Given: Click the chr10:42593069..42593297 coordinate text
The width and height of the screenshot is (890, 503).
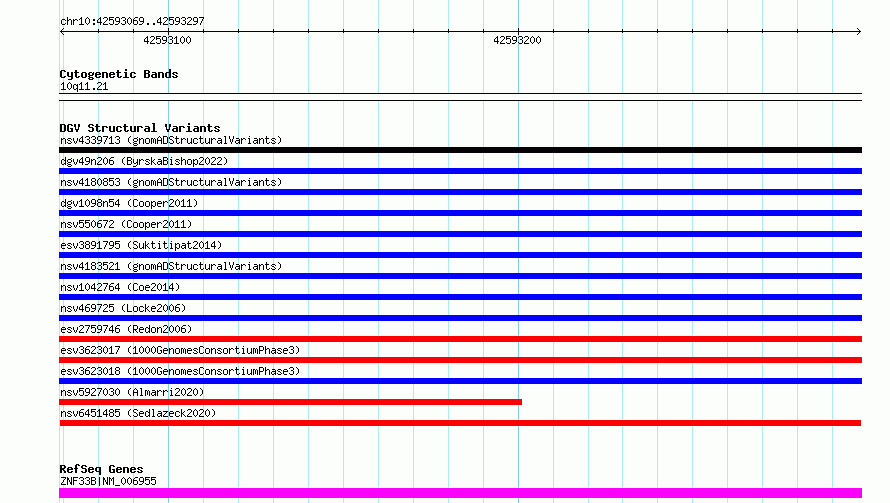Looking at the screenshot, I should (x=132, y=21).
